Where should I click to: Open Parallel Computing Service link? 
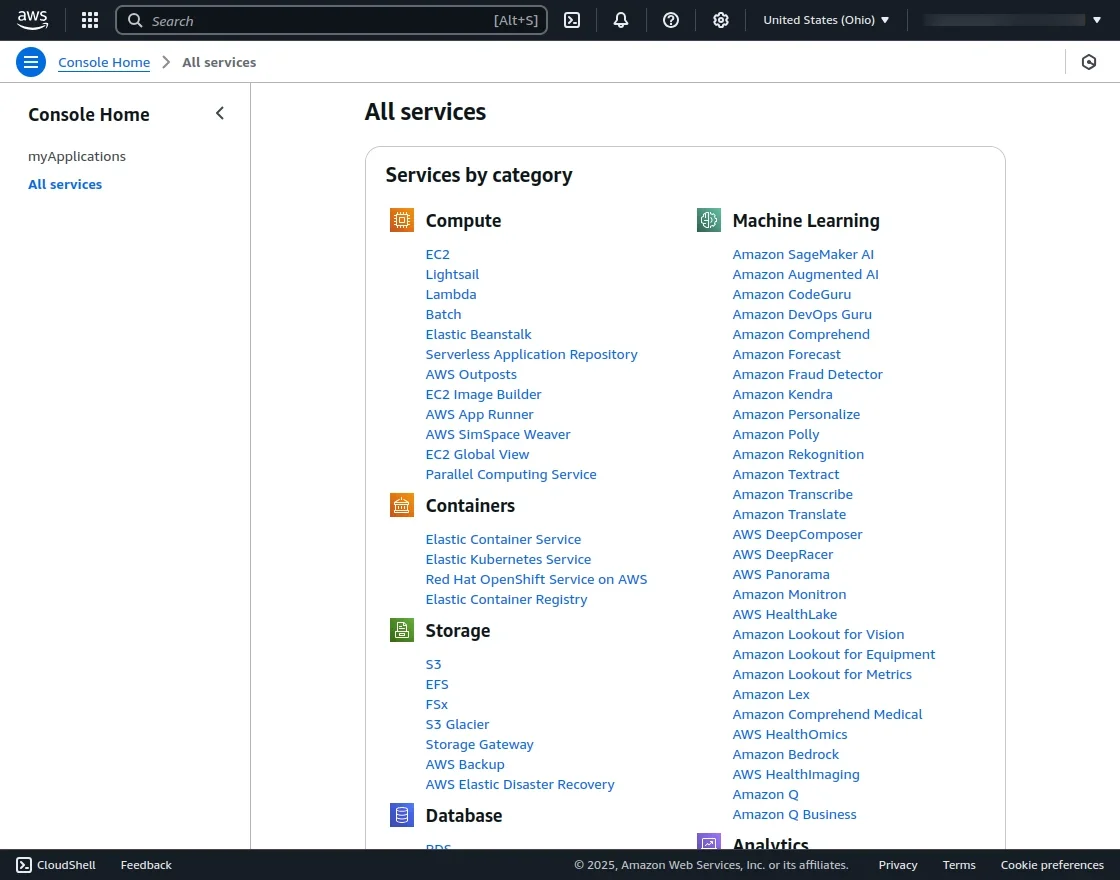click(x=511, y=474)
